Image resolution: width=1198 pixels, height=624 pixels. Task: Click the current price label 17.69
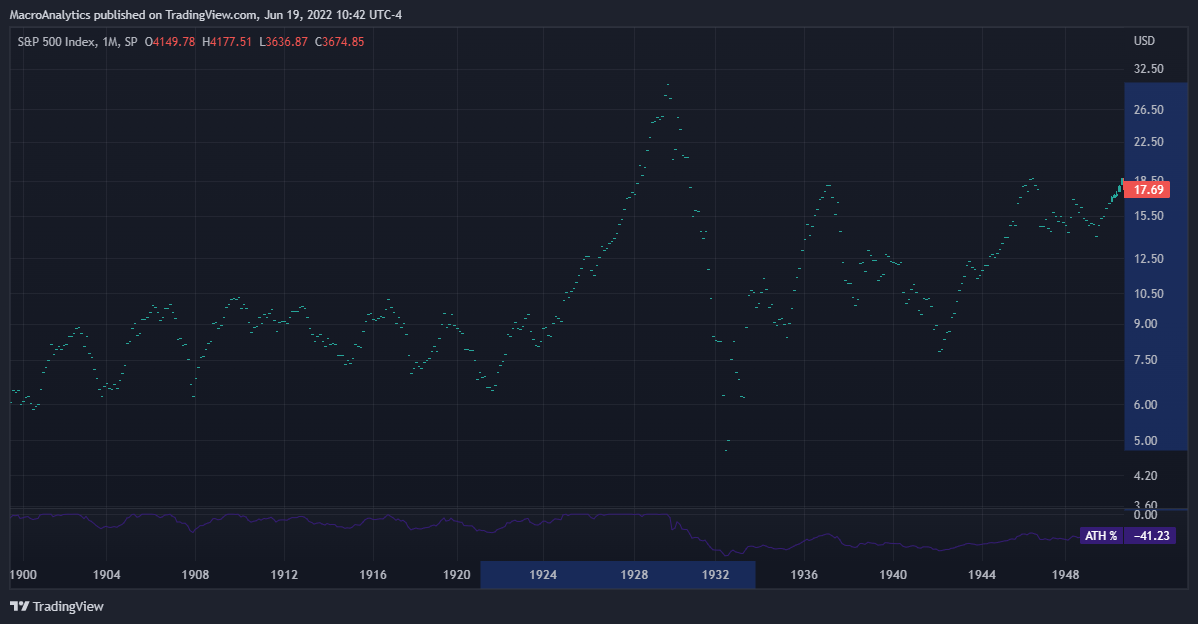(1148, 189)
